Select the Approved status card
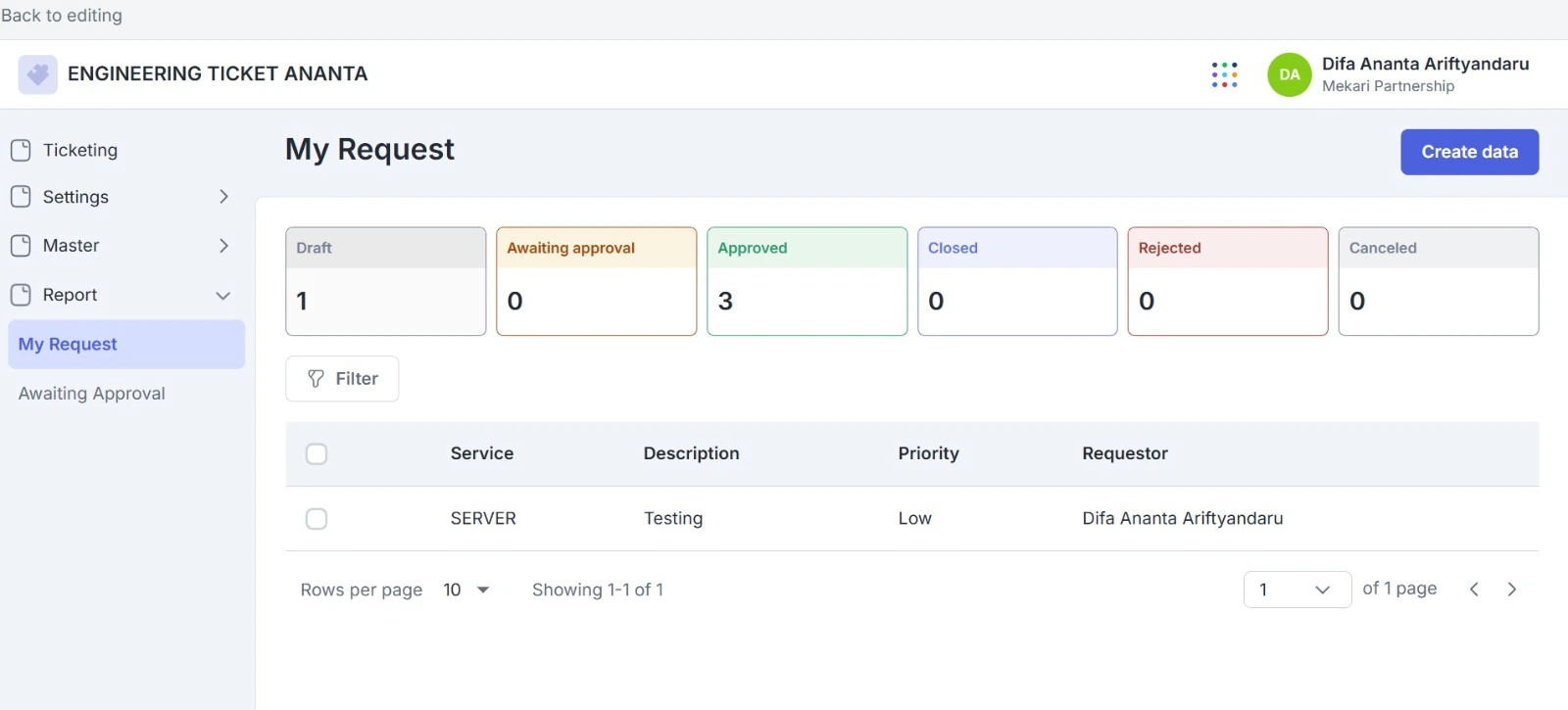The width and height of the screenshot is (1568, 710). pos(807,282)
